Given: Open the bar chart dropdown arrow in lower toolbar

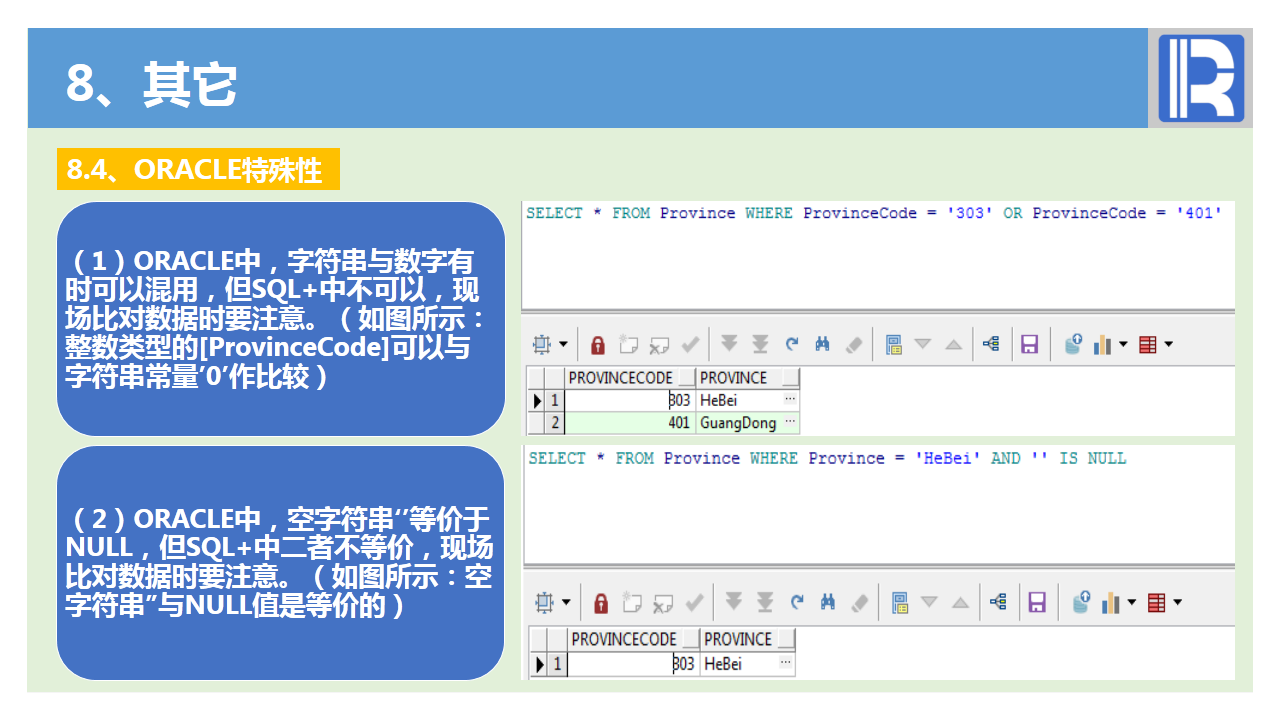Looking at the screenshot, I should [1132, 602].
